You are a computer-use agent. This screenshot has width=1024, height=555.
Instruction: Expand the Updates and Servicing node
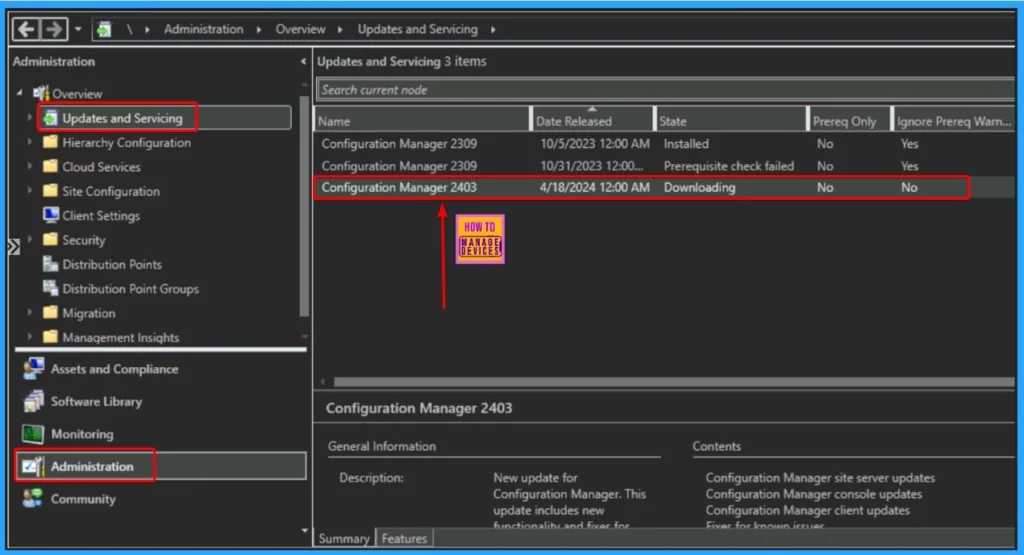pos(29,118)
